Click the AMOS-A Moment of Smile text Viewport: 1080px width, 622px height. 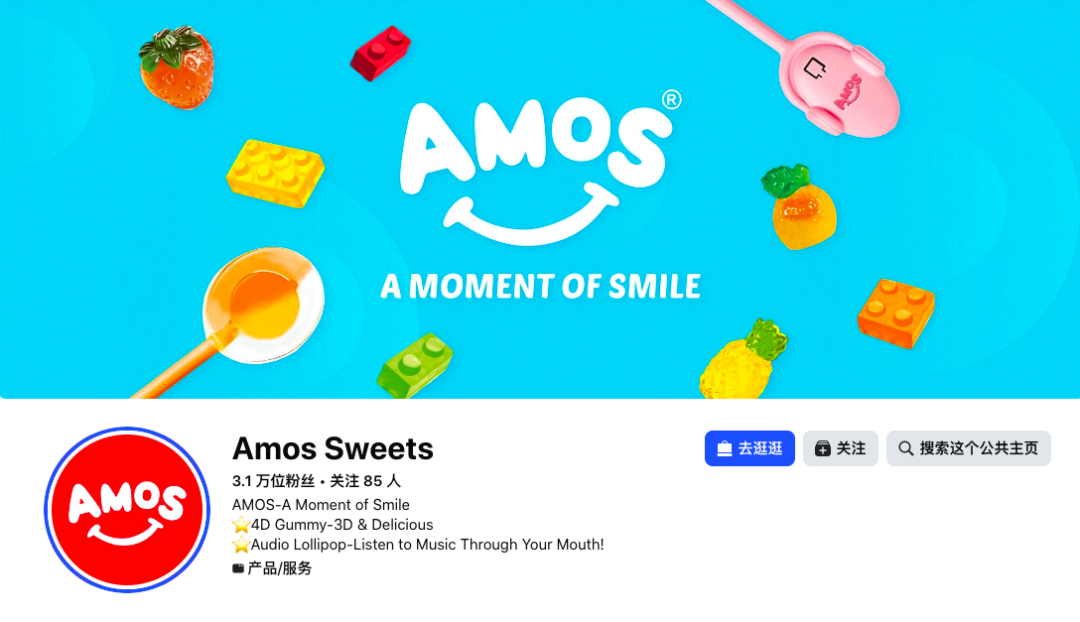click(x=321, y=505)
